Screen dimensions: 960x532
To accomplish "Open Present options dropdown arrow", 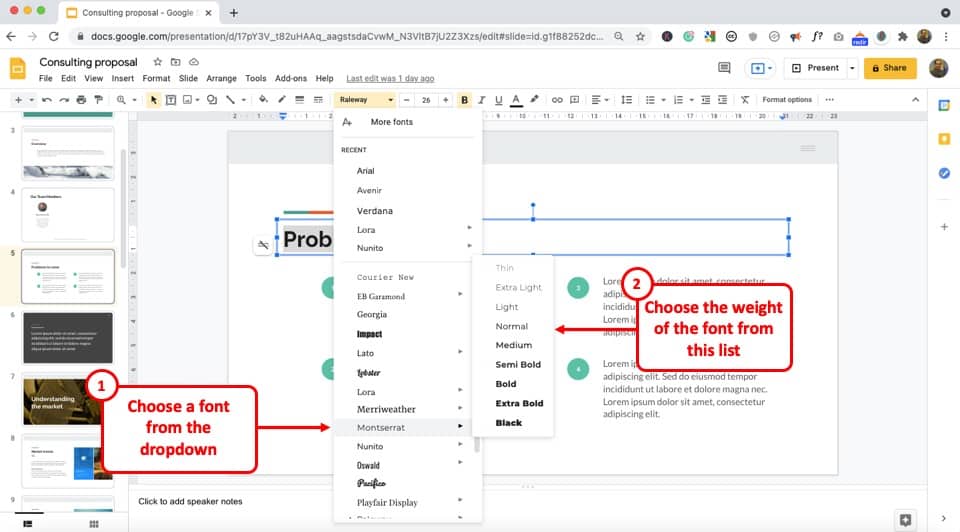I will coord(852,68).
